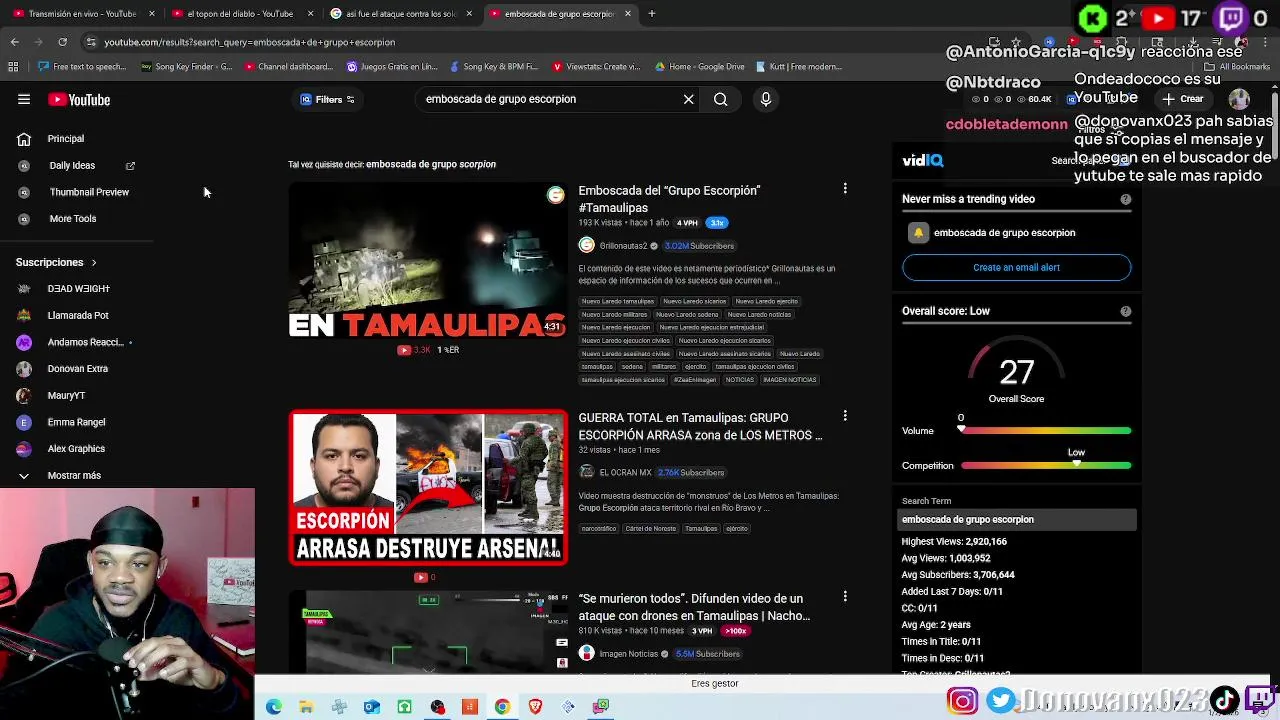Open the 'Channel dashboard' bookmark
This screenshot has width=1280, height=720.
288,67
